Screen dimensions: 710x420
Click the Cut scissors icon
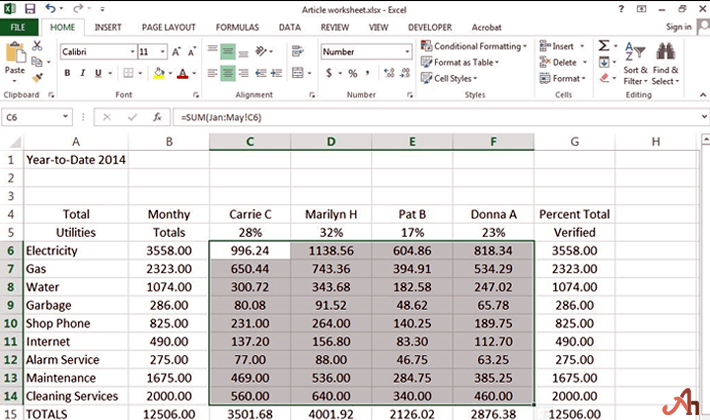point(37,46)
